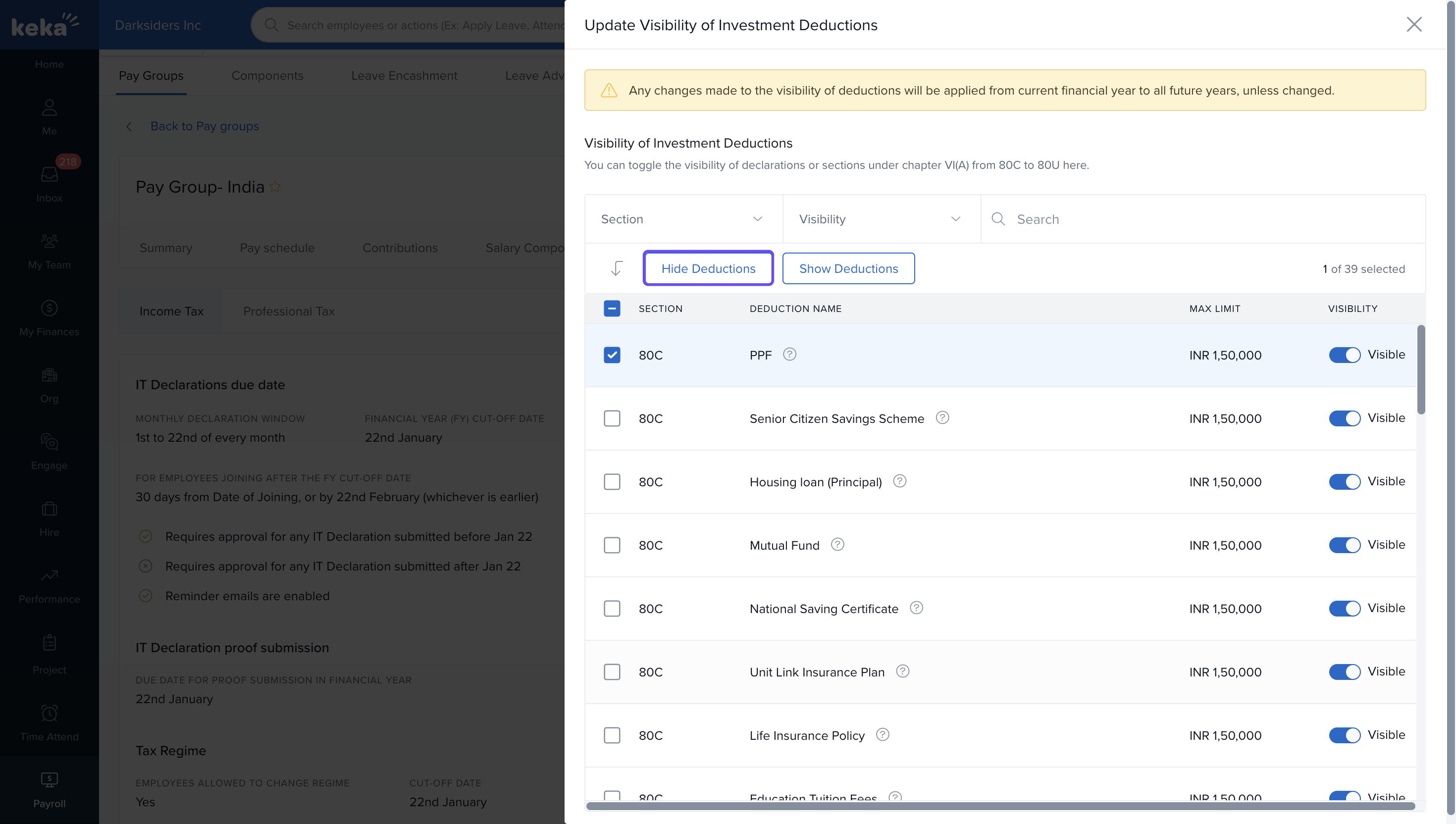Open the Section filter dropdown
This screenshot has width=1456, height=824.
pos(683,219)
